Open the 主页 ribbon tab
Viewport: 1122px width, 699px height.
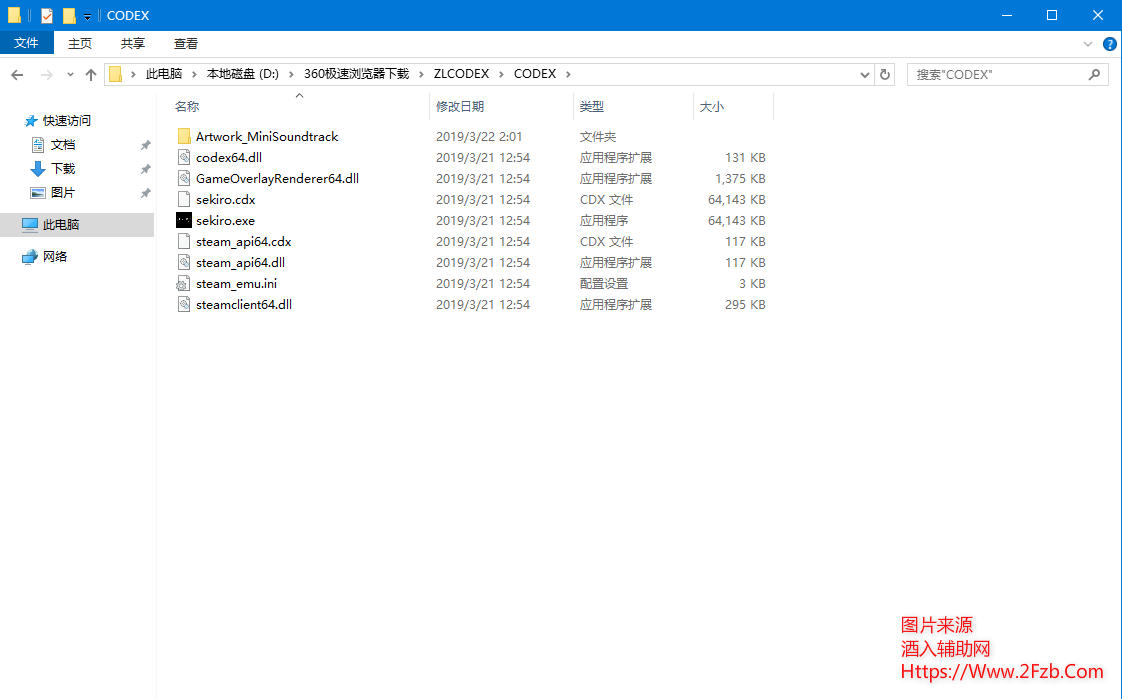point(80,43)
